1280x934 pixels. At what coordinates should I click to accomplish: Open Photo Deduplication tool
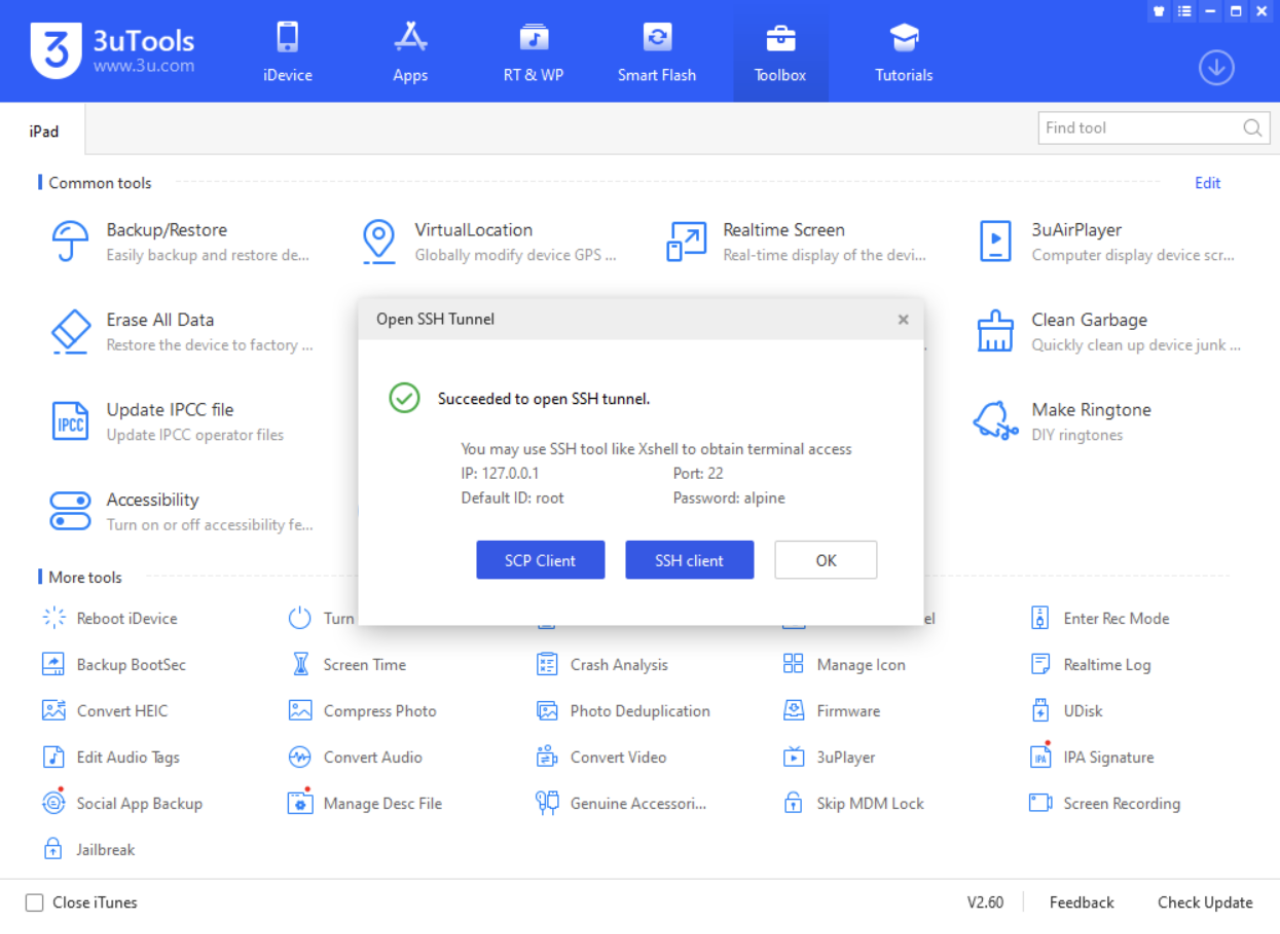[623, 711]
